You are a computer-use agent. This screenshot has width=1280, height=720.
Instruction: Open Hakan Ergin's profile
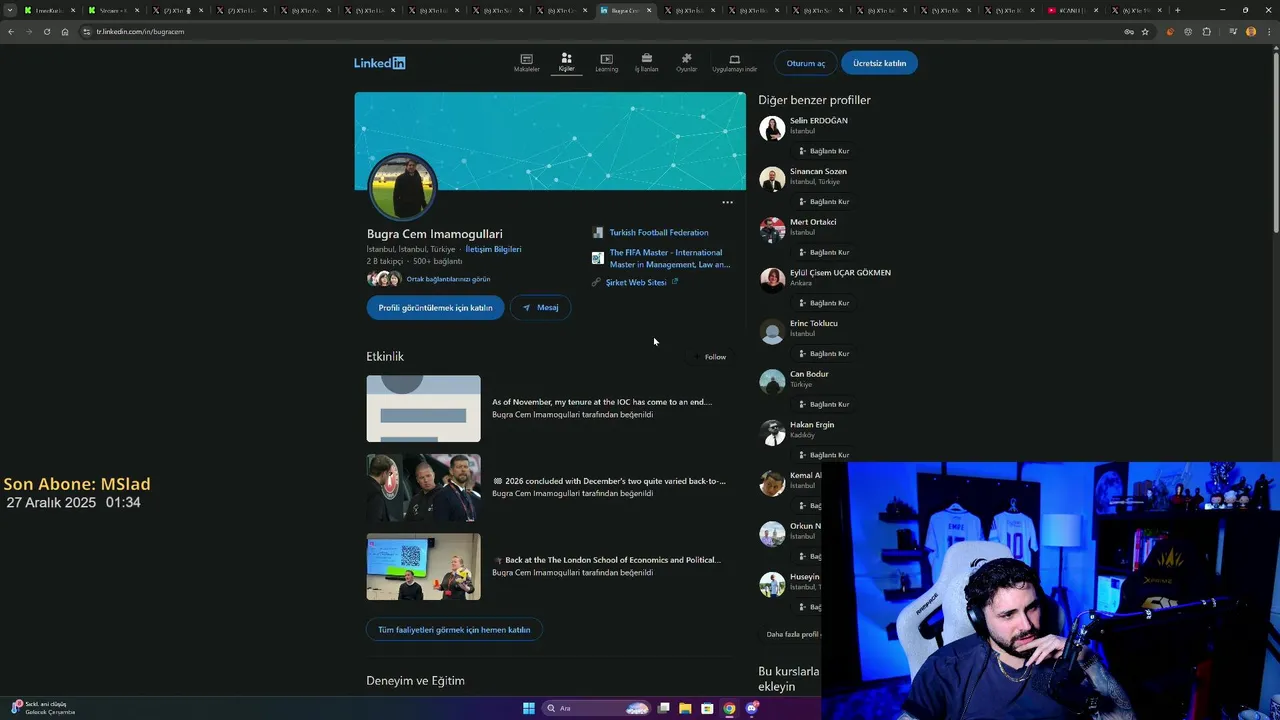pyautogui.click(x=812, y=425)
